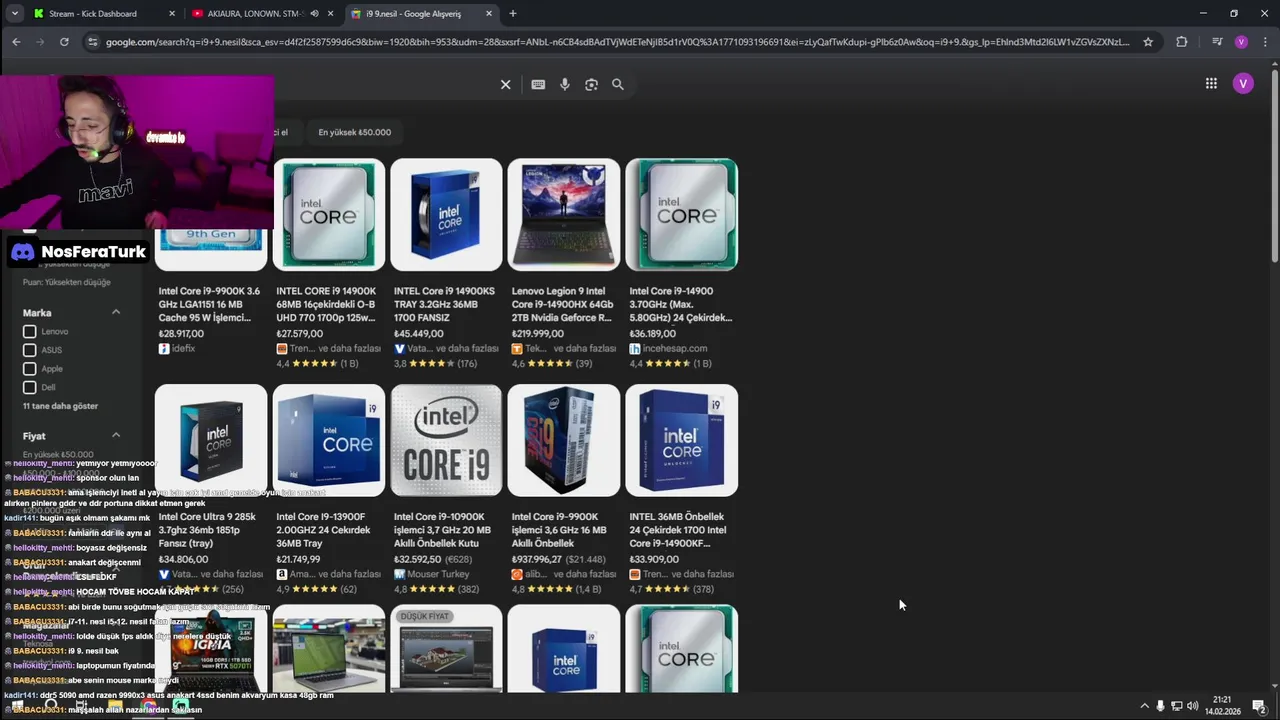Start voice search with the microphone icon
The image size is (1280, 720).
pos(565,85)
